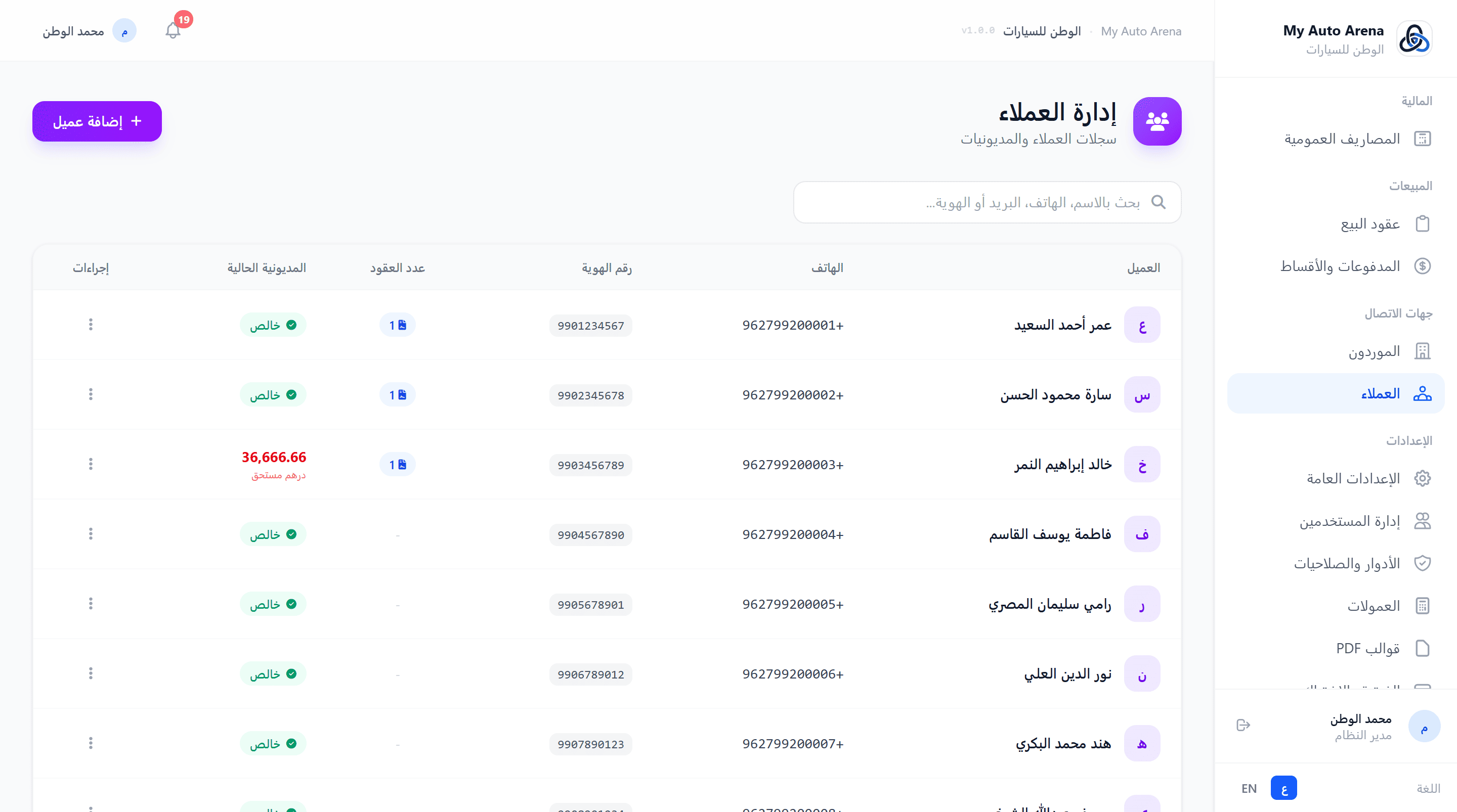Click ID number 9906789012
This screenshot has width=1457, height=812.
pos(590,674)
